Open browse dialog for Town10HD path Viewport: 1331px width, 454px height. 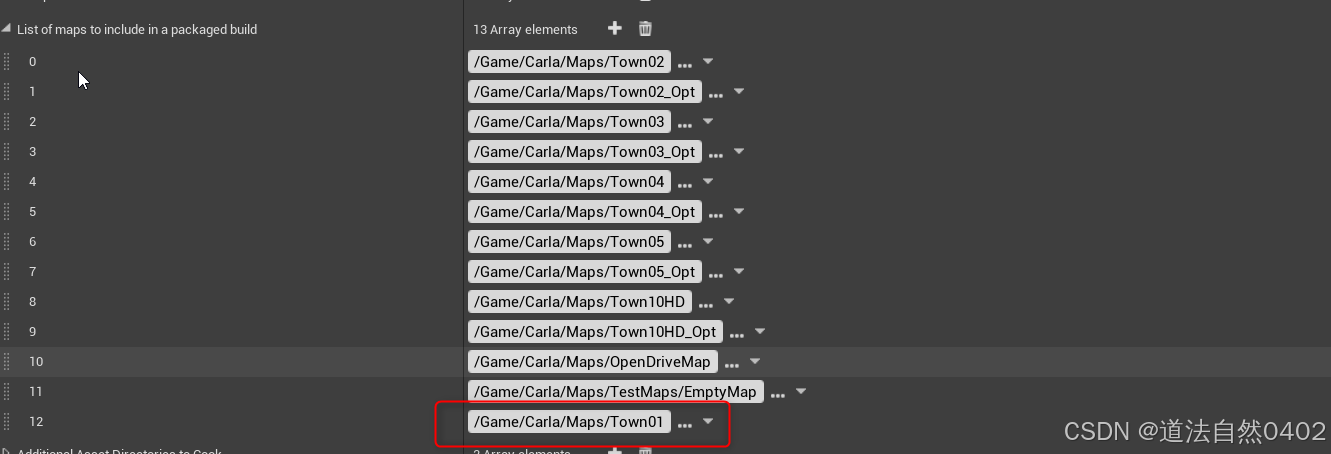click(x=706, y=304)
